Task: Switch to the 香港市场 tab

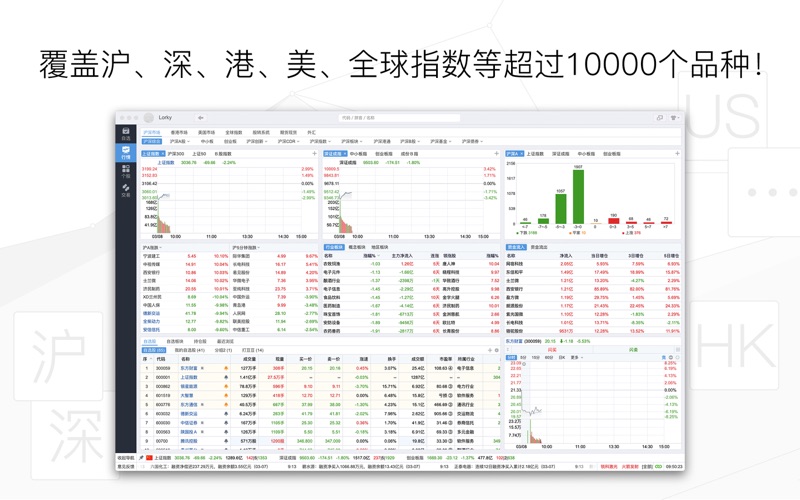Action: 179,133
